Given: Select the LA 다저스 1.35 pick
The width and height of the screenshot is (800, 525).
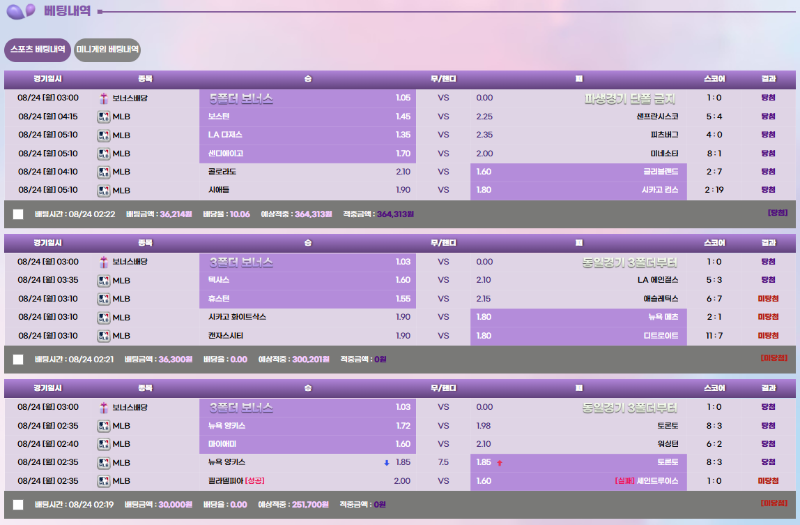Looking at the screenshot, I should pos(308,135).
